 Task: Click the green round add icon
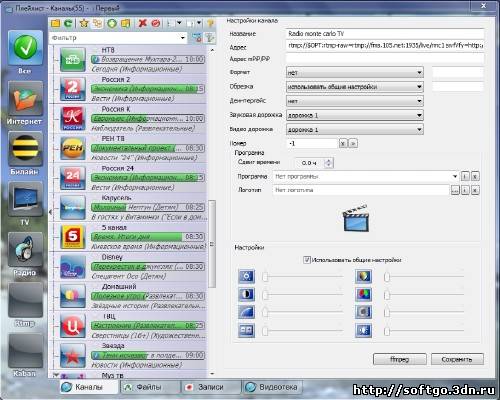112,23
